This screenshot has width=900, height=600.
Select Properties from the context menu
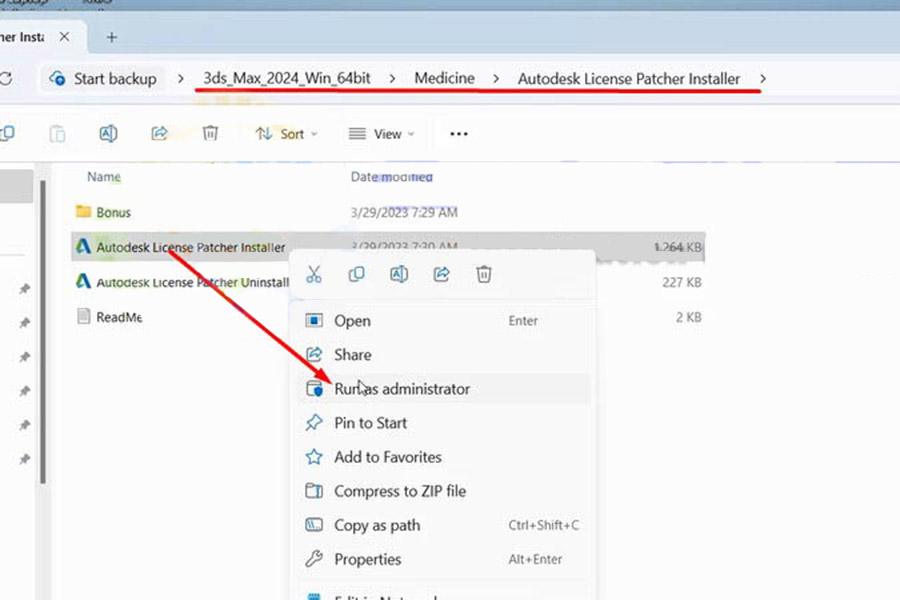[367, 559]
